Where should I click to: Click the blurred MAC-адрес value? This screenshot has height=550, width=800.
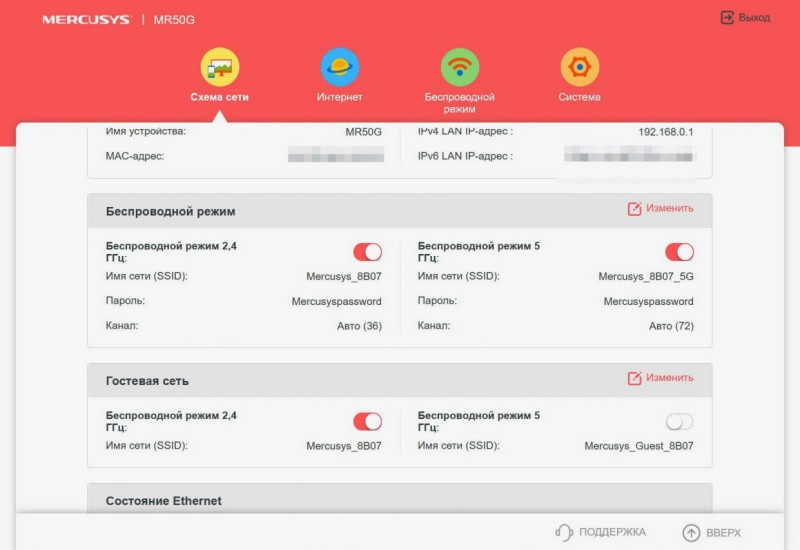[336, 155]
